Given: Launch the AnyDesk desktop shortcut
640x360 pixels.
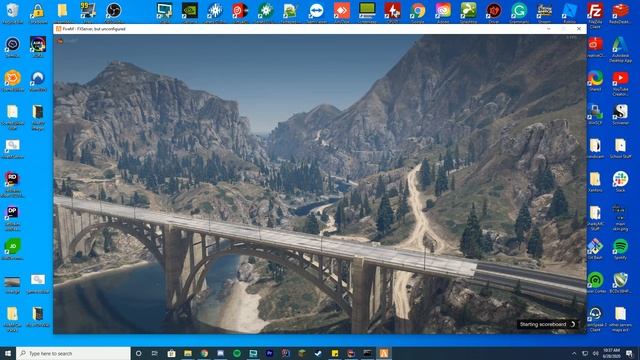Looking at the screenshot, I should coord(342,11).
